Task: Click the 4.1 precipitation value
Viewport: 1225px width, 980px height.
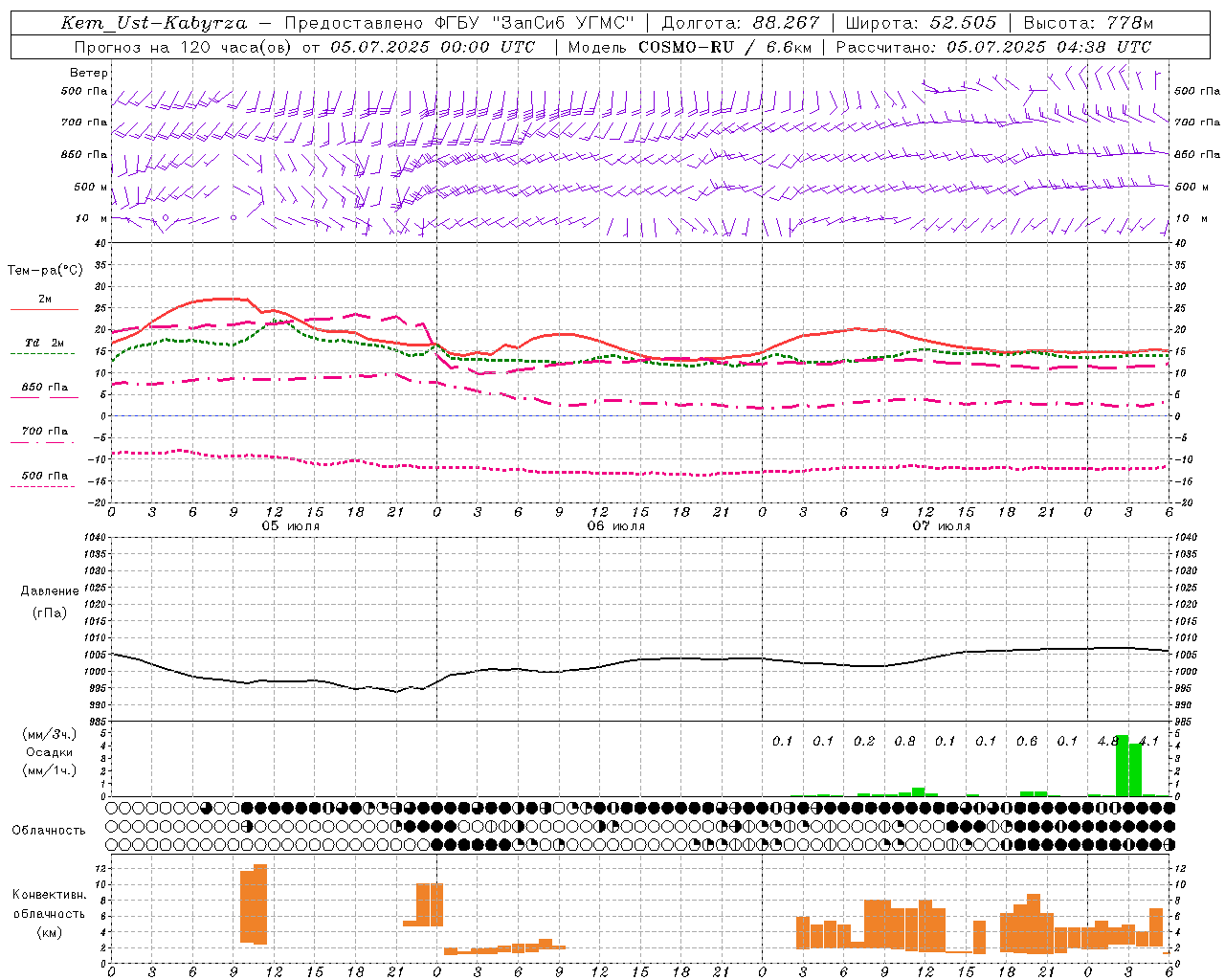Action: tap(1148, 742)
